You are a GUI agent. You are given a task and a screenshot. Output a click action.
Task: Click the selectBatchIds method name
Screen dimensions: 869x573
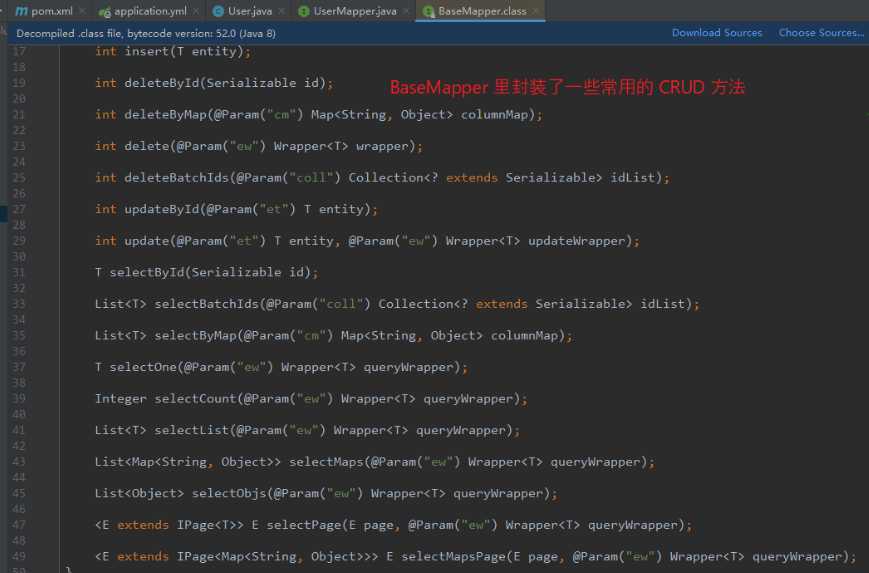(207, 304)
